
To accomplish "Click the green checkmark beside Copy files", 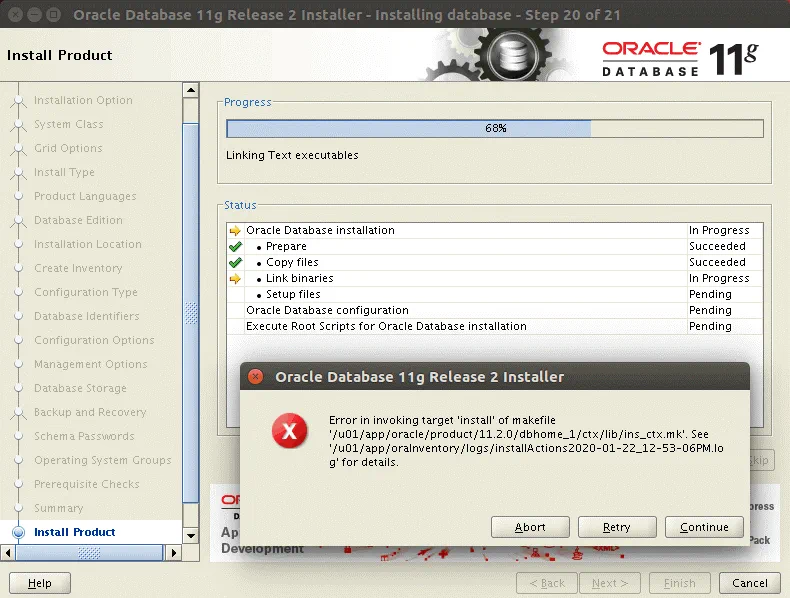I will [235, 262].
